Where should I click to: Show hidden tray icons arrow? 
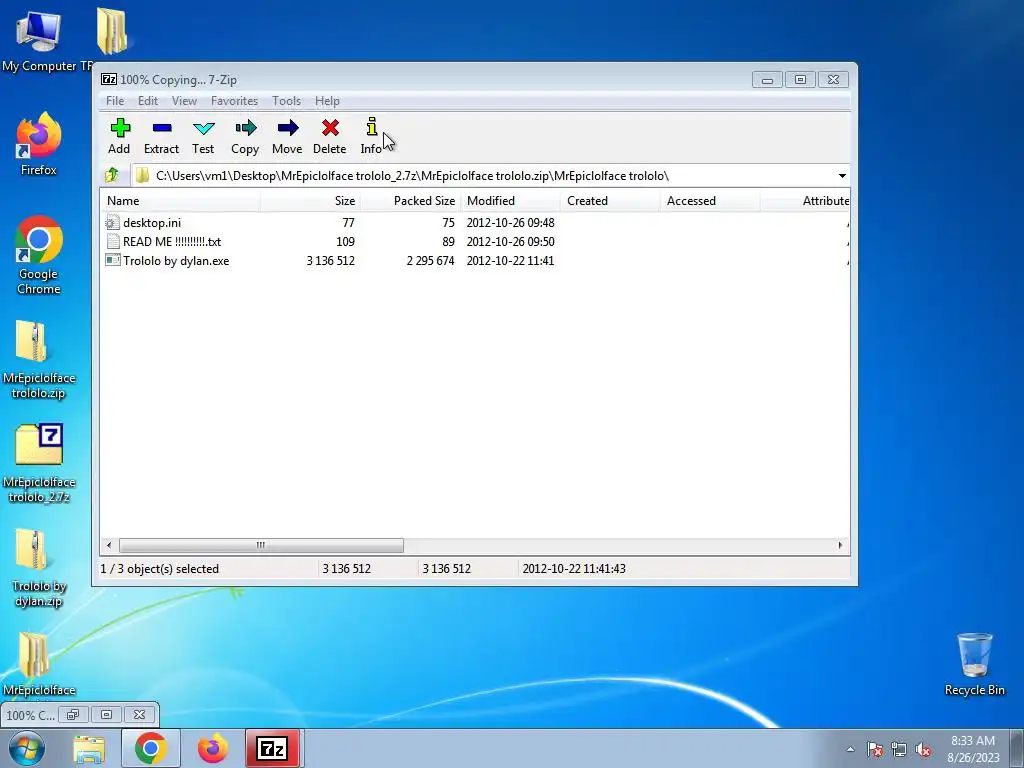(x=850, y=749)
